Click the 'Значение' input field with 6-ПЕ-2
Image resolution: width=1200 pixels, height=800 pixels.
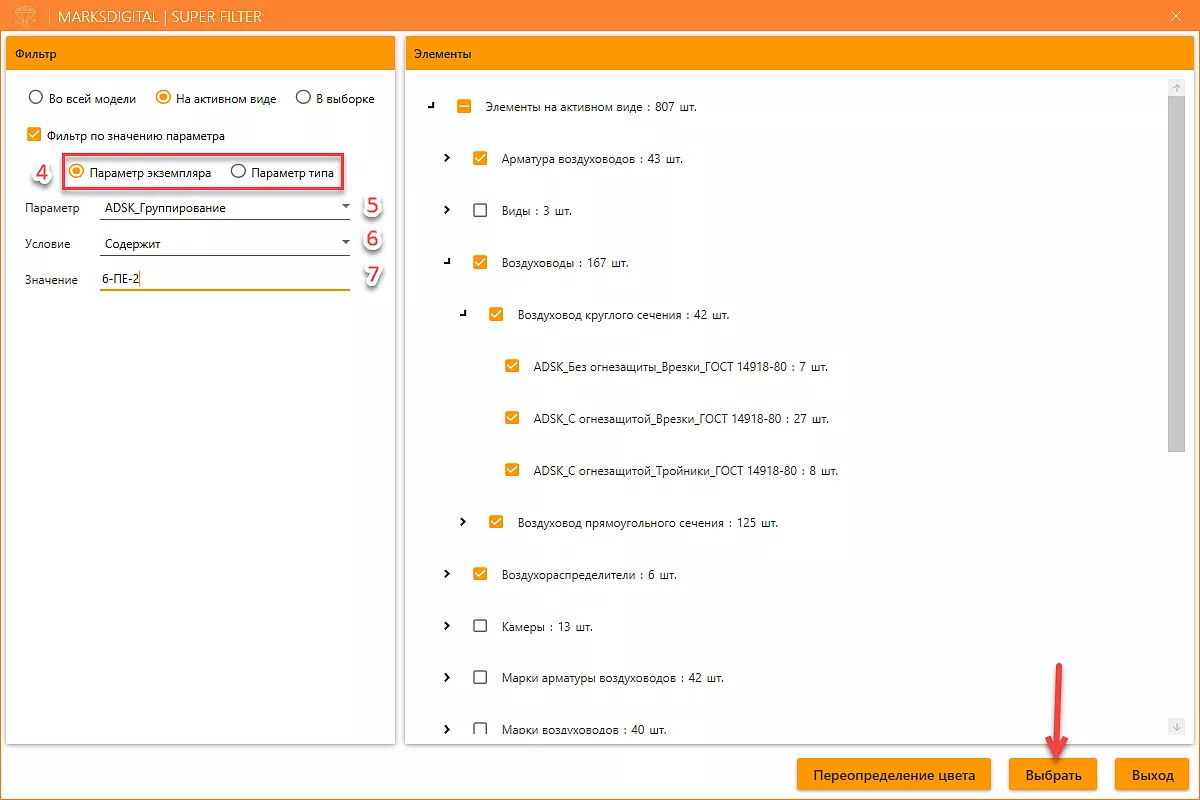(225, 280)
